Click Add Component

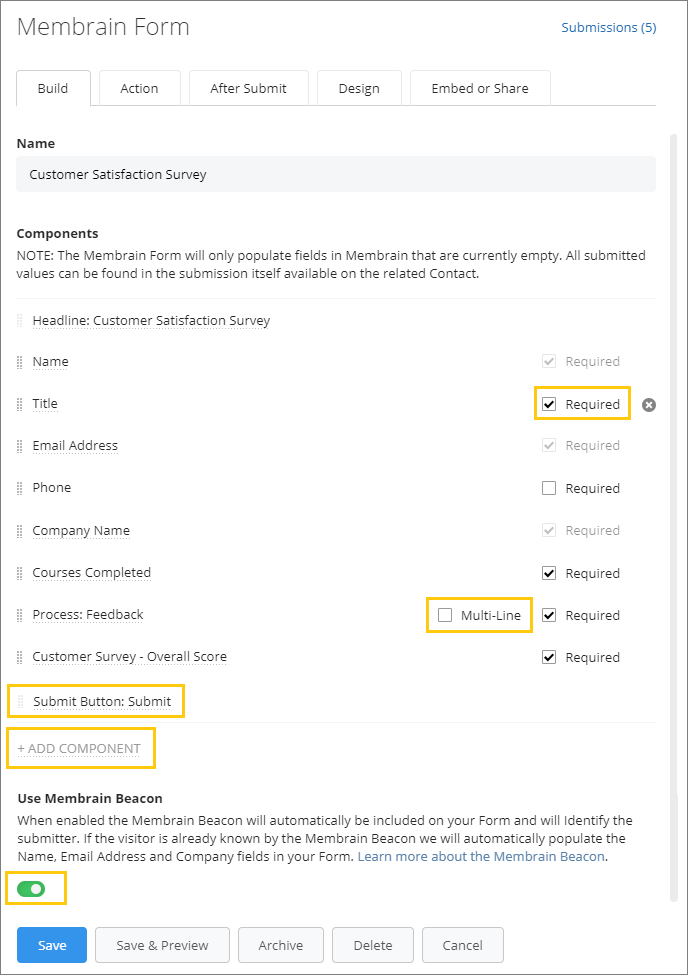click(80, 748)
